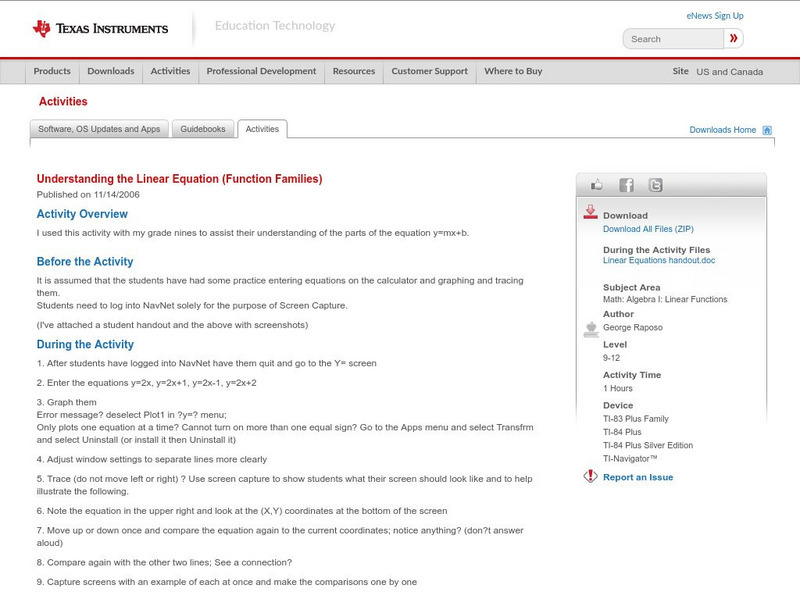The width and height of the screenshot is (800, 592).
Task: Click the Education Technology header text
Action: pyautogui.click(x=275, y=26)
